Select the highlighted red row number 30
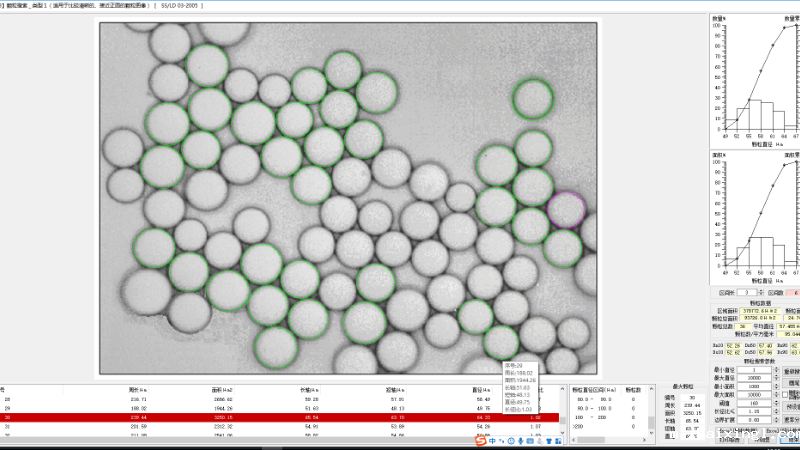Screen dimensions: 800x450 pos(8,417)
